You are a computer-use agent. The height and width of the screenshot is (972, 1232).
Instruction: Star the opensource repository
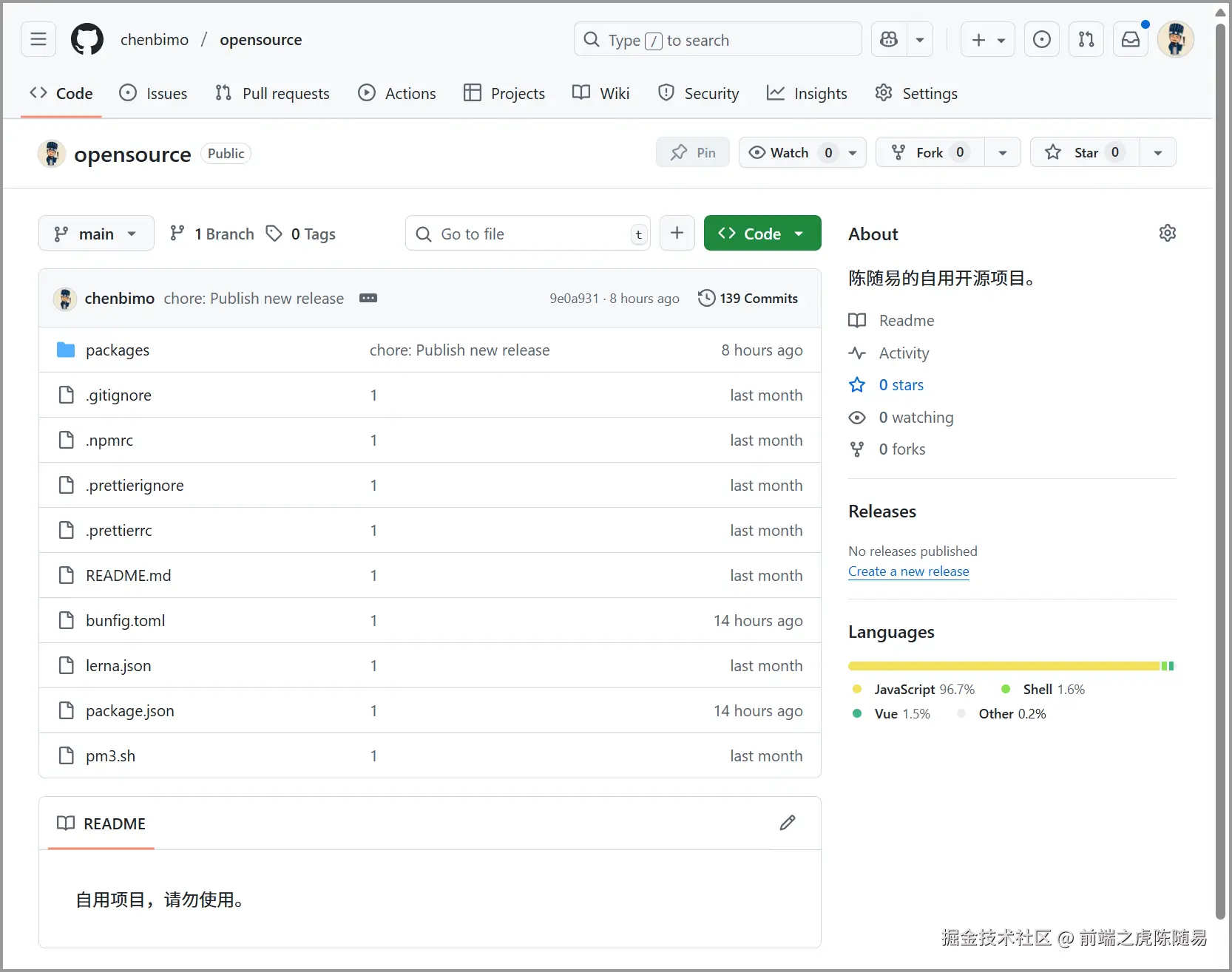point(1084,152)
